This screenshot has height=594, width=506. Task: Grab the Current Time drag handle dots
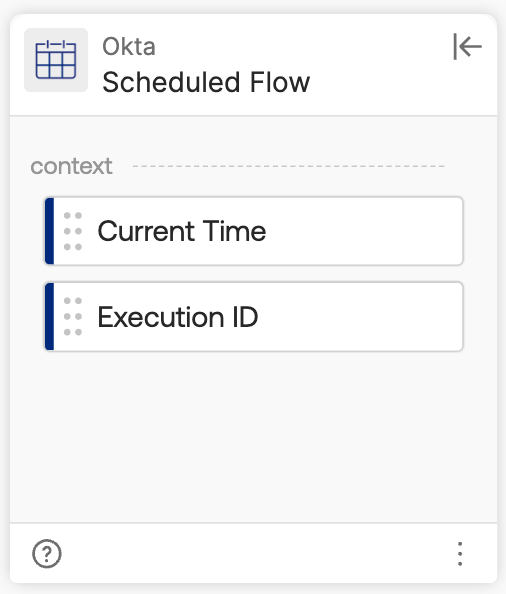73,231
